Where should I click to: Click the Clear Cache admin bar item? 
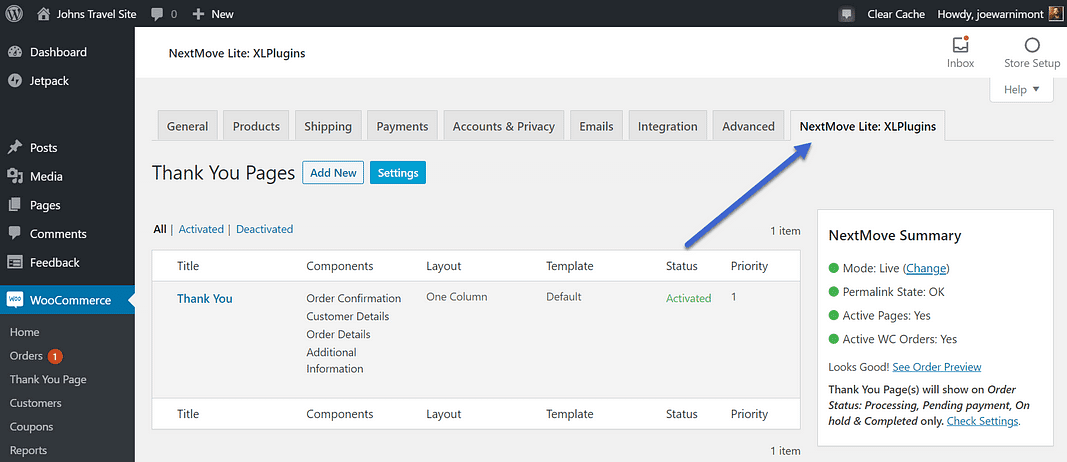click(x=896, y=14)
